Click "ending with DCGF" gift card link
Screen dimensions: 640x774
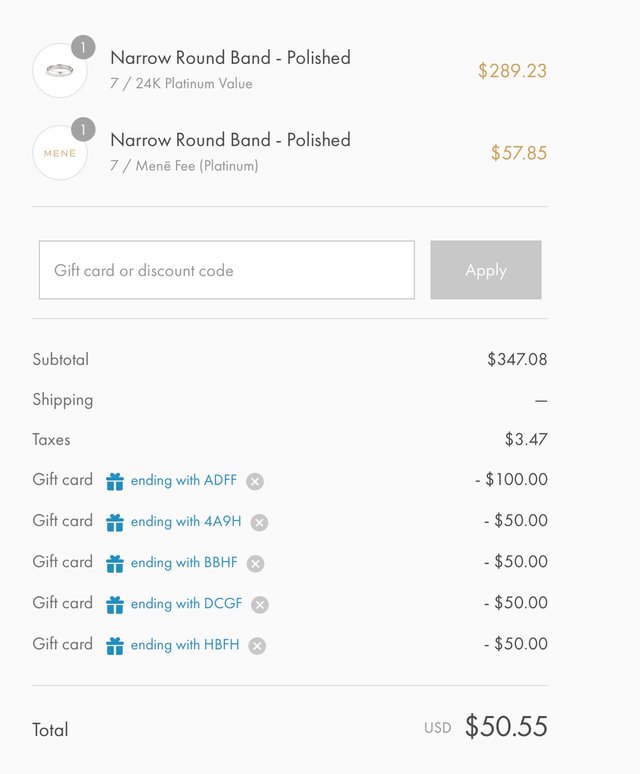pyautogui.click(x=186, y=603)
